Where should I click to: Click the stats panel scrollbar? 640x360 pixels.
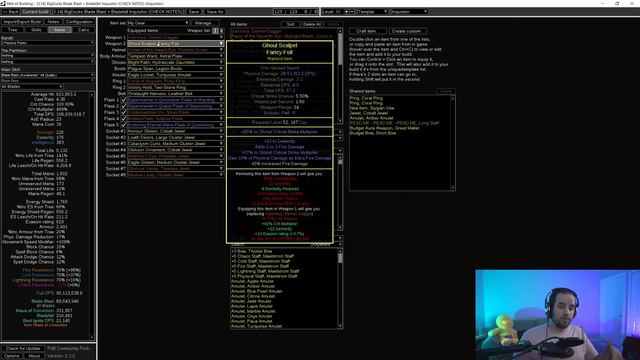[92, 216]
